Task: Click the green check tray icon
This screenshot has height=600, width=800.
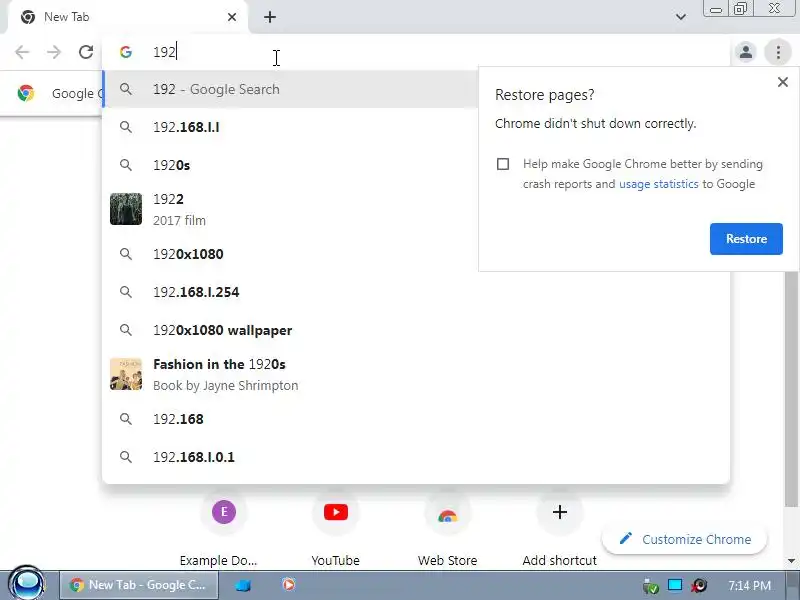Action: (x=651, y=587)
